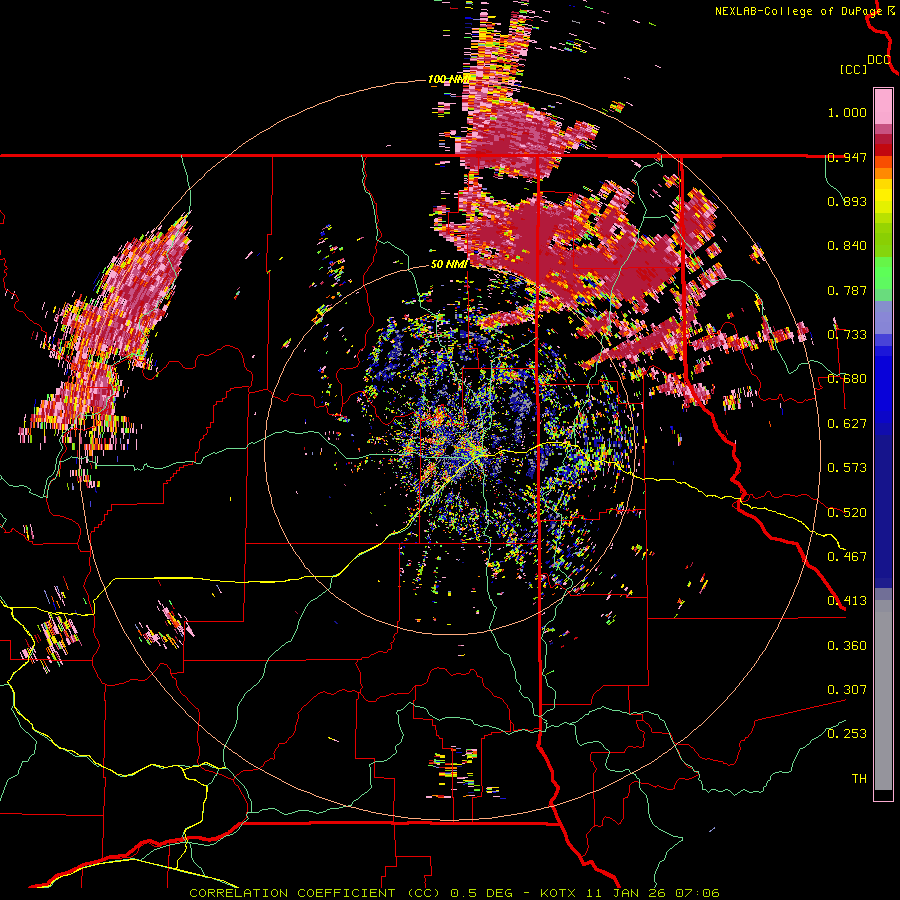Click the 0.307 value on the color scale

847,689
